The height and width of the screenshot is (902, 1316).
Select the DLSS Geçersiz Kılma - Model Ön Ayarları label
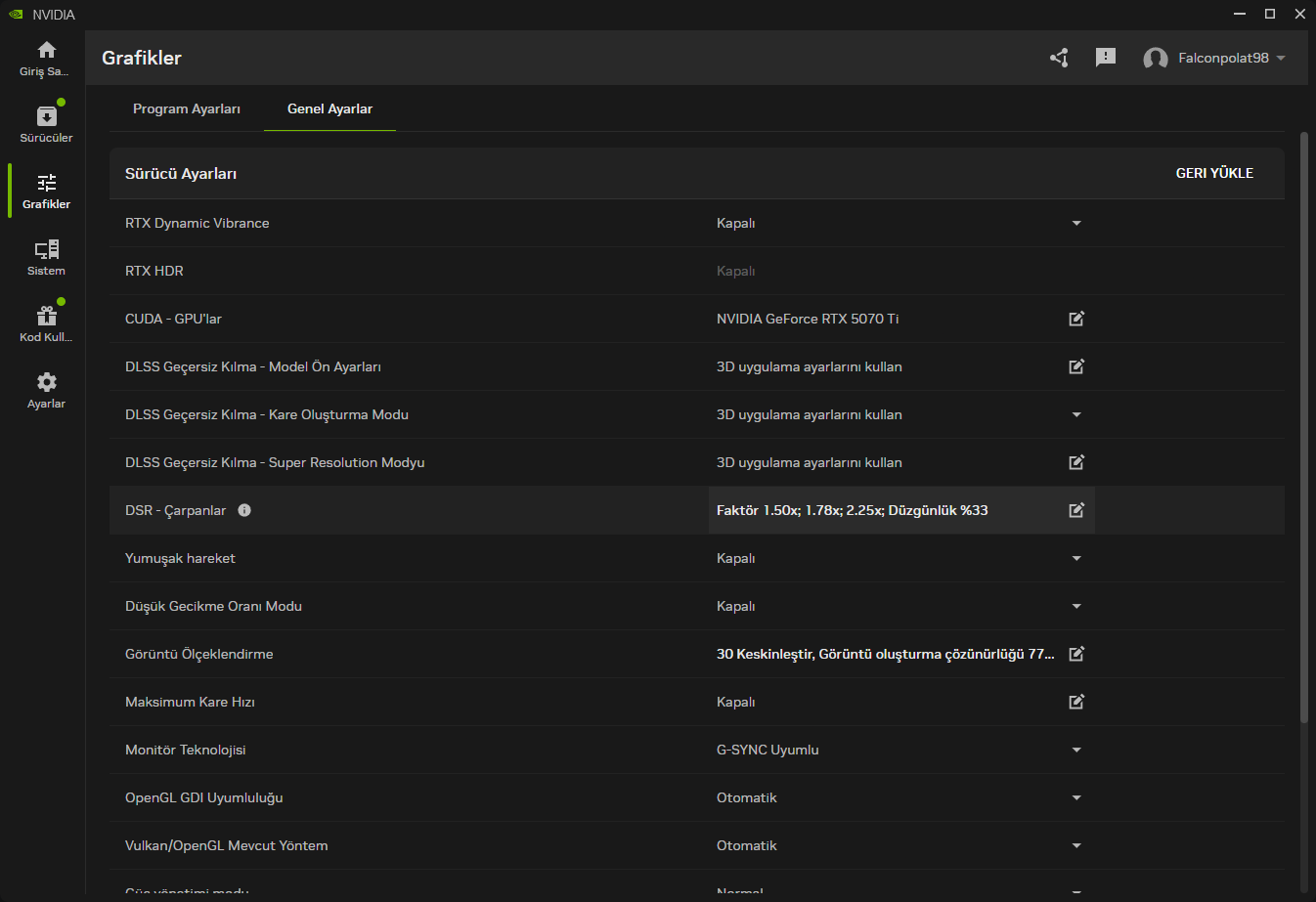[x=253, y=366]
